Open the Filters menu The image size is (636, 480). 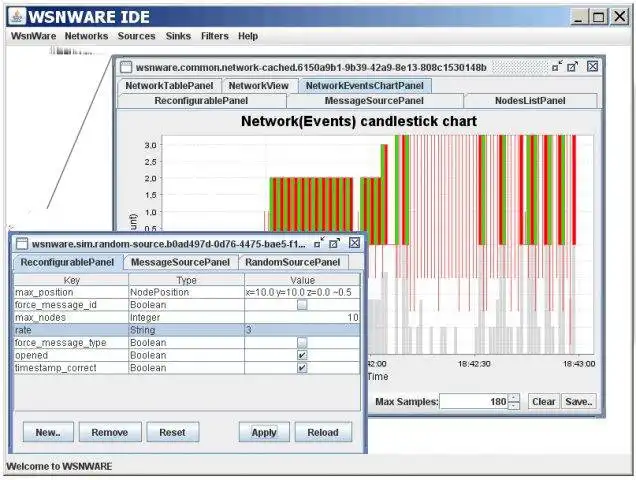tap(215, 36)
